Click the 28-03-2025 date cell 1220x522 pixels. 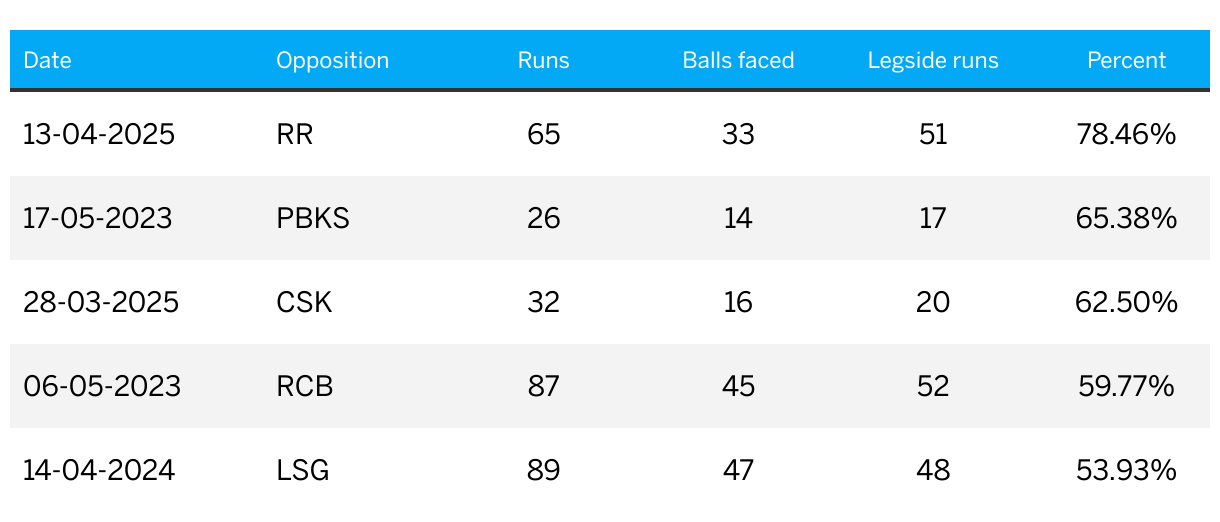click(x=101, y=302)
